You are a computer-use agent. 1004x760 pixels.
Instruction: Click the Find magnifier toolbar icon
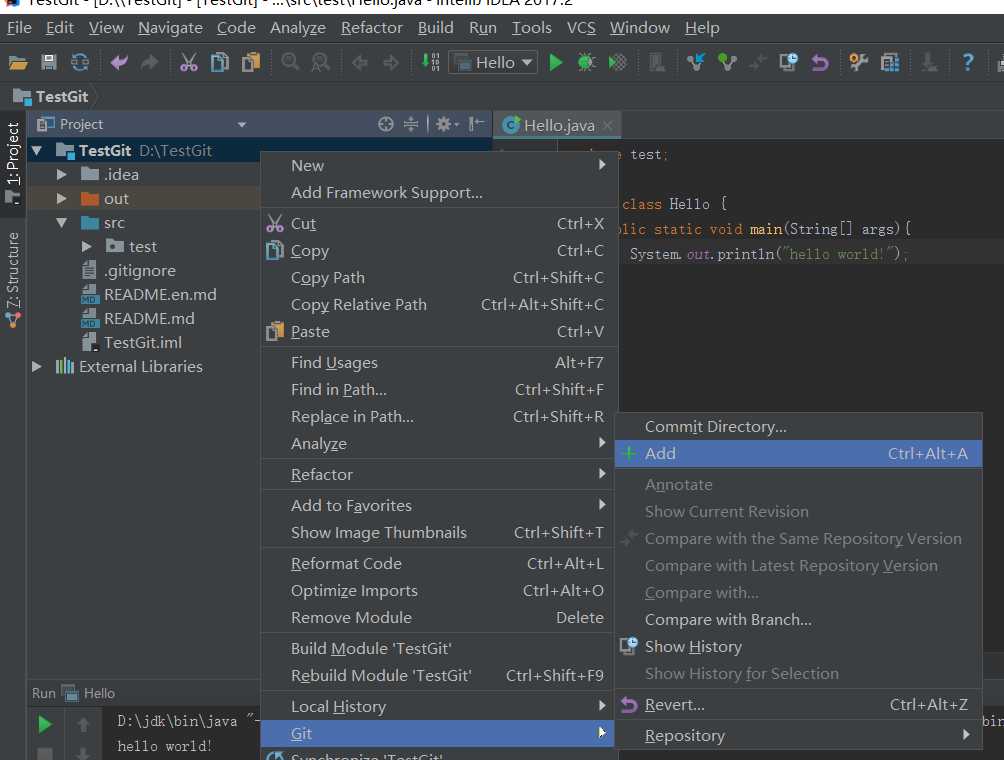(290, 62)
